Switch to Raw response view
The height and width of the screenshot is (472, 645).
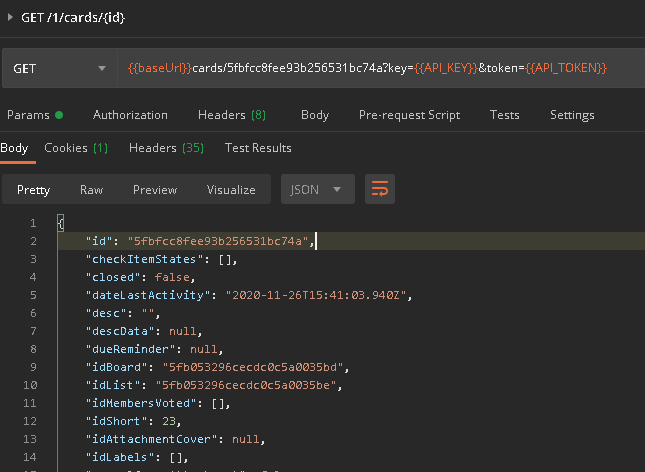(x=91, y=189)
